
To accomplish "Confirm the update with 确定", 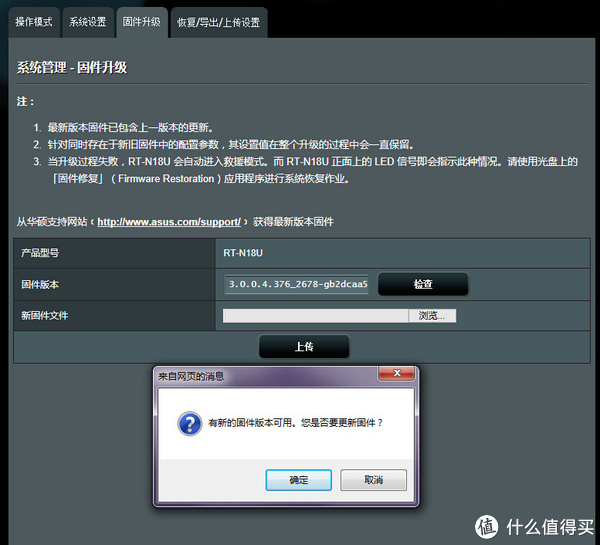I will 298,480.
